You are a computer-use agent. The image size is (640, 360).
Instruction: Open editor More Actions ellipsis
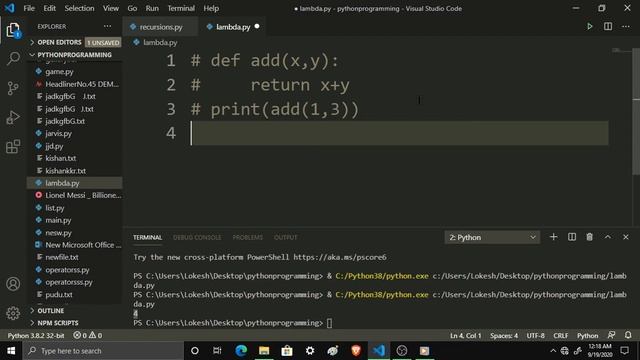pyautogui.click(x=626, y=27)
